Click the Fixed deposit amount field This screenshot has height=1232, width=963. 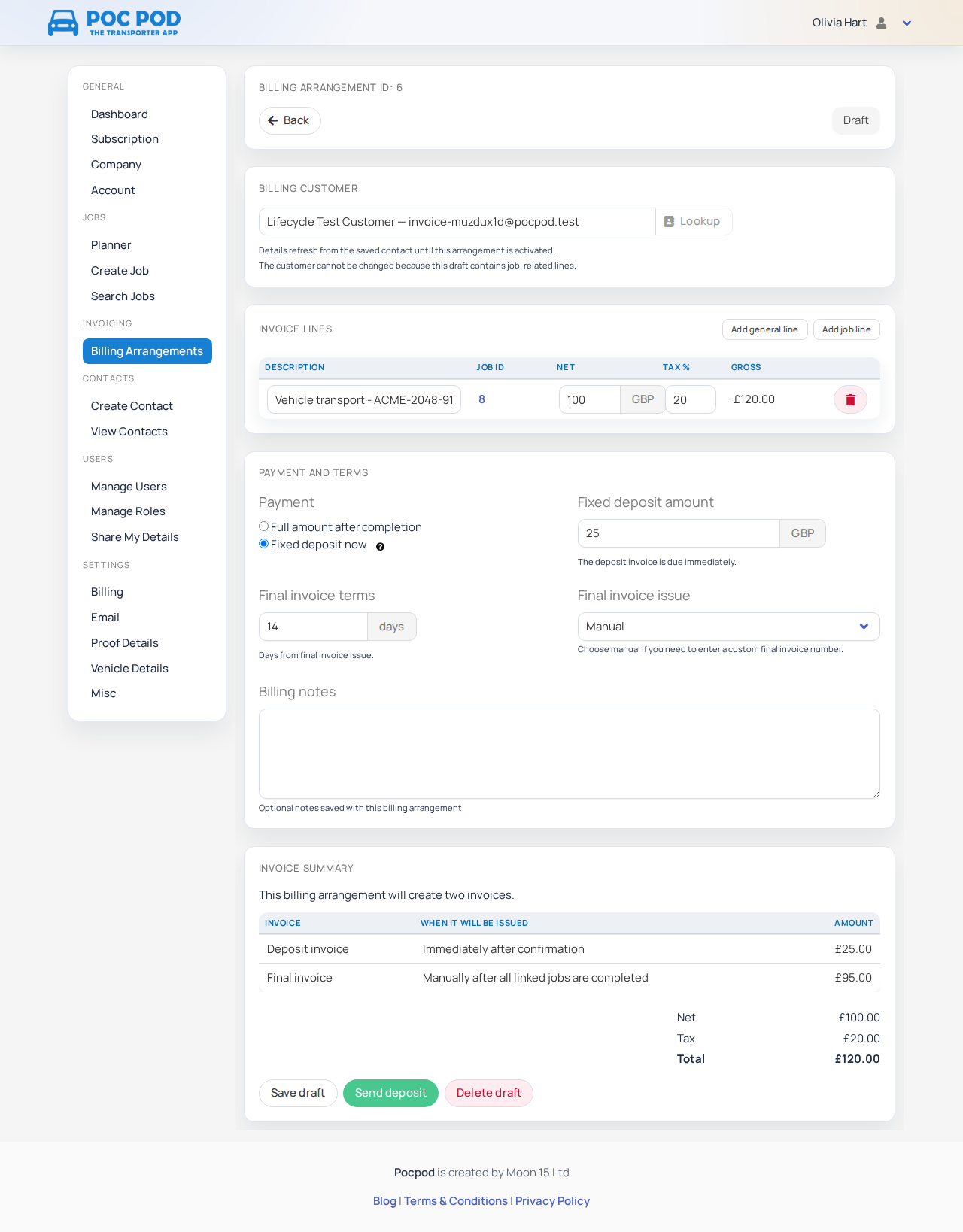click(x=679, y=533)
